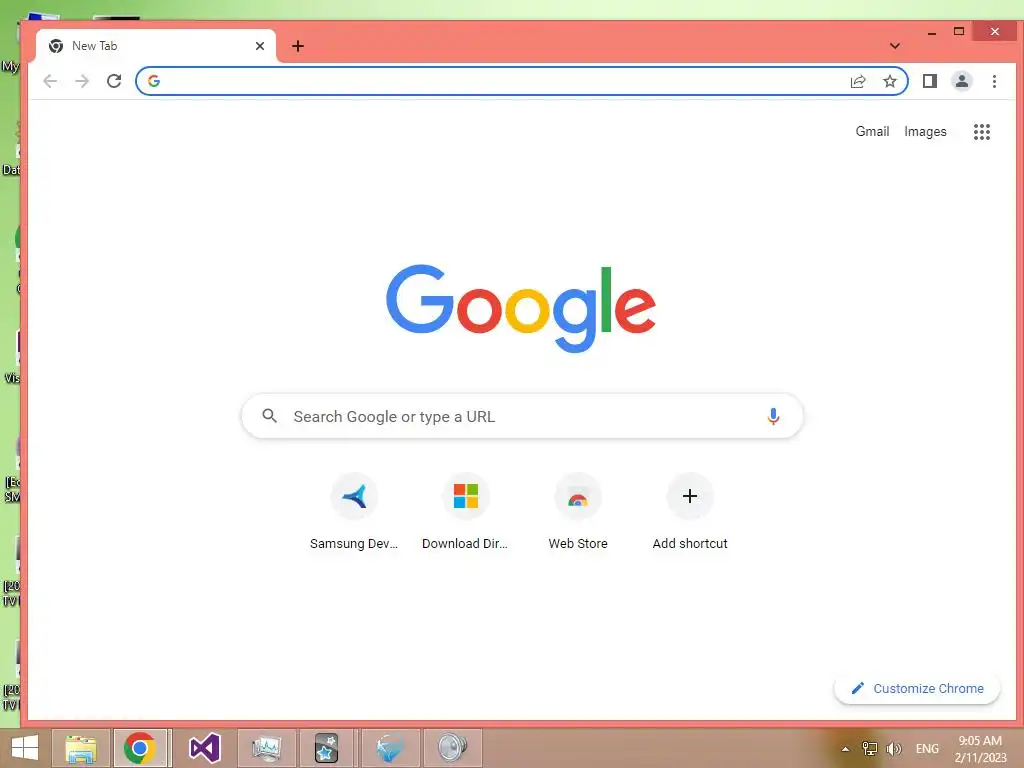The width and height of the screenshot is (1024, 768).
Task: Click the Google logo
Action: coord(520,308)
